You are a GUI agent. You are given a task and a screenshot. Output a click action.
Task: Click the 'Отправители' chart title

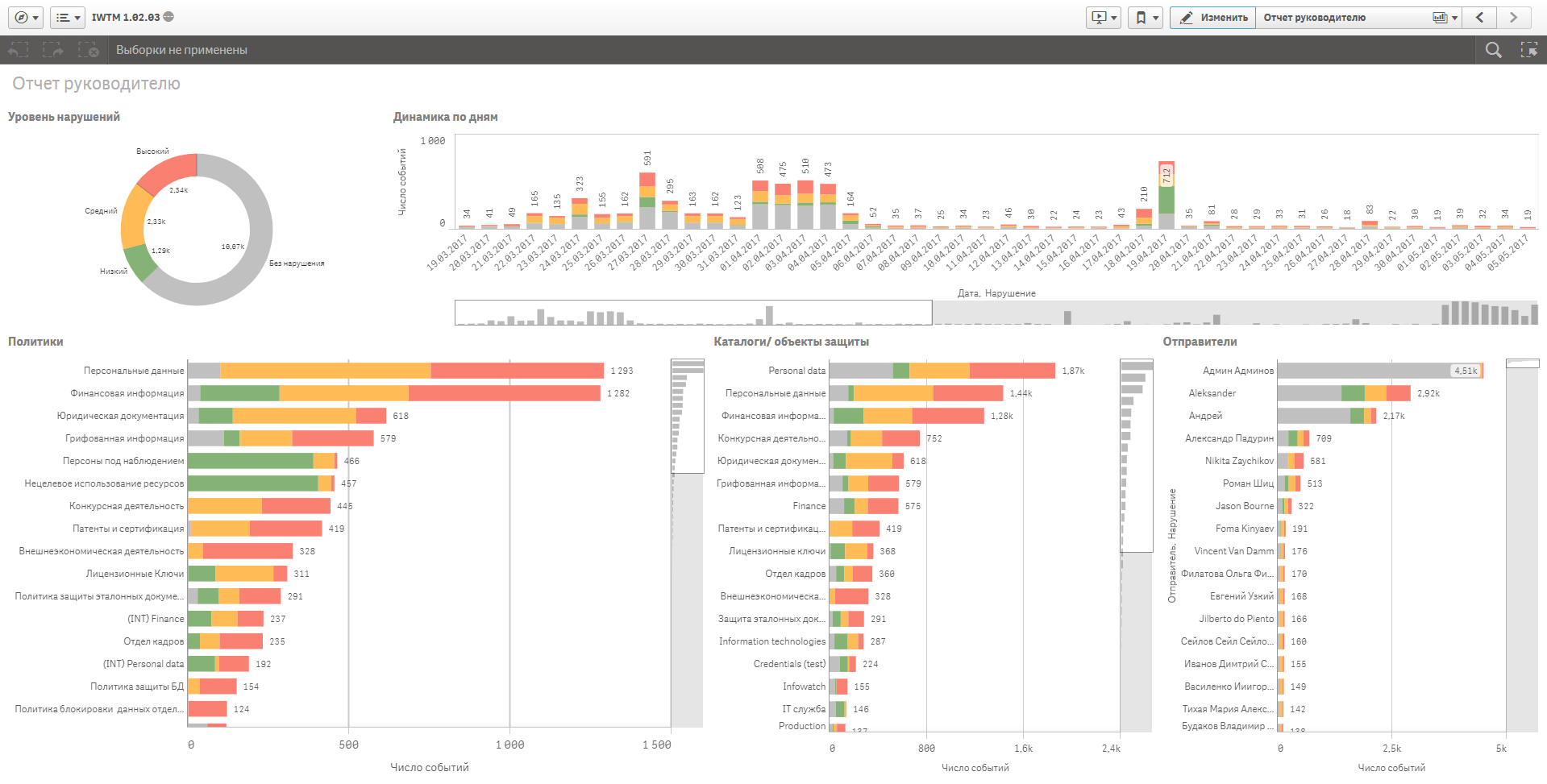point(1200,342)
